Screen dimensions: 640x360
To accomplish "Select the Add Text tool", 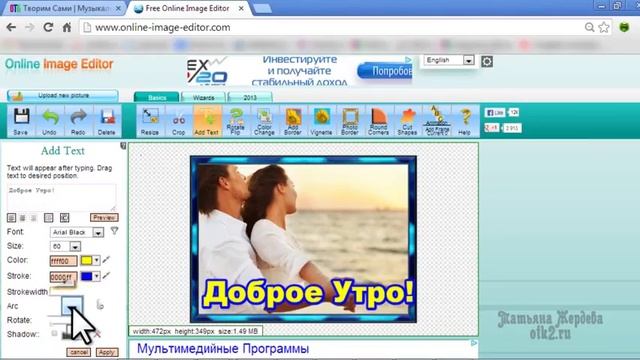I will coord(207,121).
